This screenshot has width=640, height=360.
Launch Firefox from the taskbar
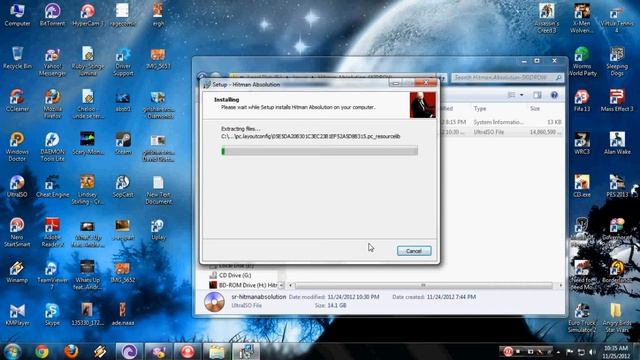(71, 351)
